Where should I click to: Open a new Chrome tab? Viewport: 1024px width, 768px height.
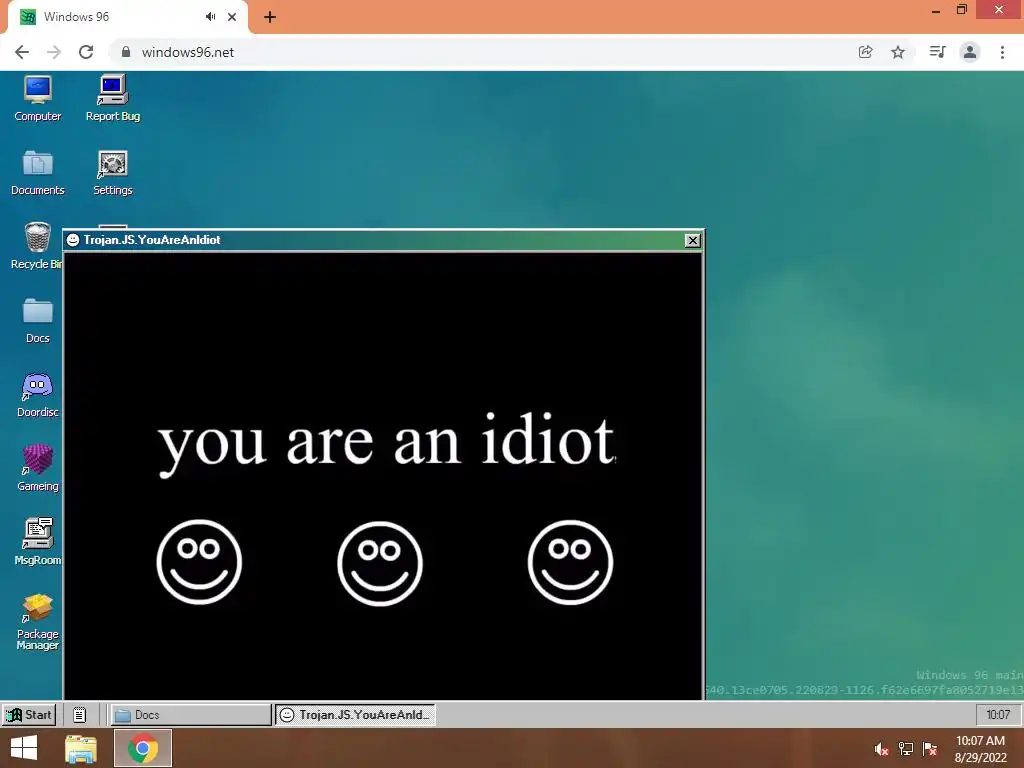(270, 17)
